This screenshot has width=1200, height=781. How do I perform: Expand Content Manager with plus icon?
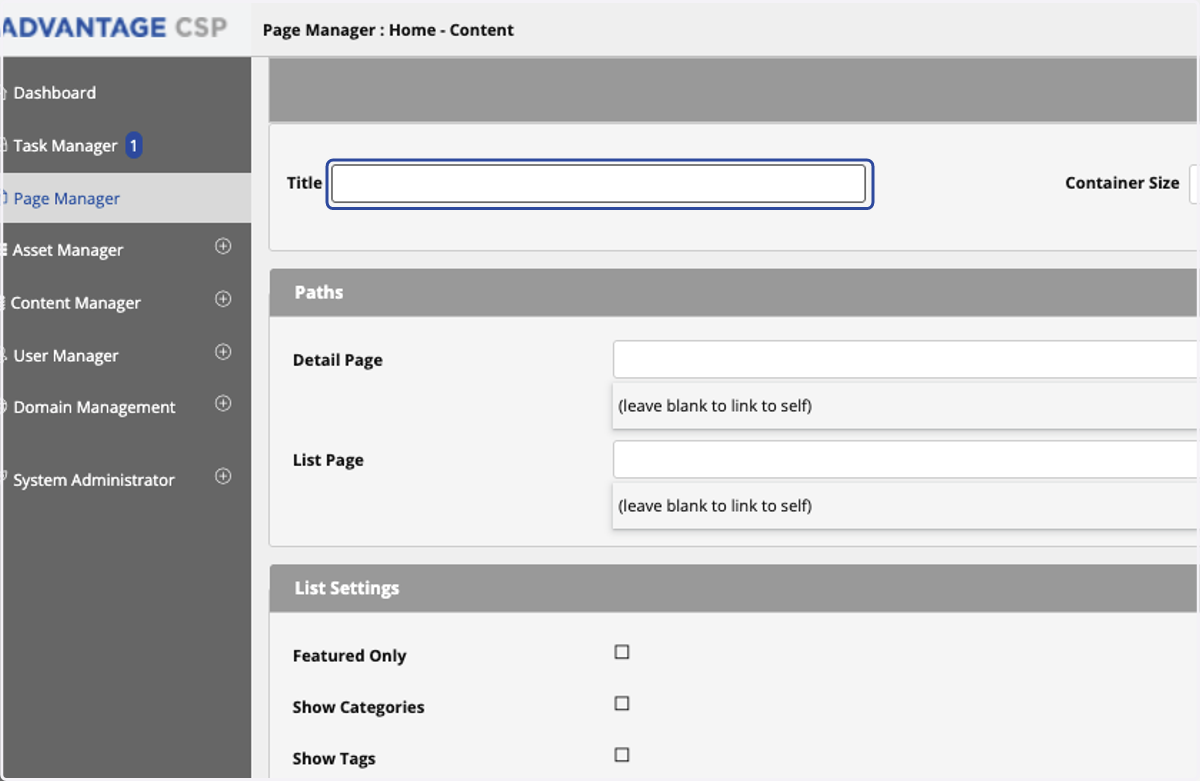click(223, 299)
